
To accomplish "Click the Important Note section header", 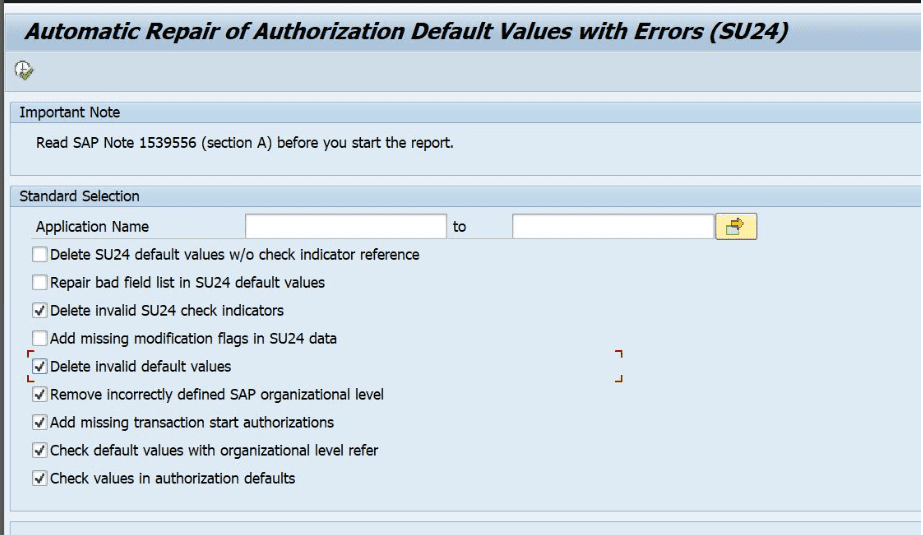I will click(x=70, y=113).
